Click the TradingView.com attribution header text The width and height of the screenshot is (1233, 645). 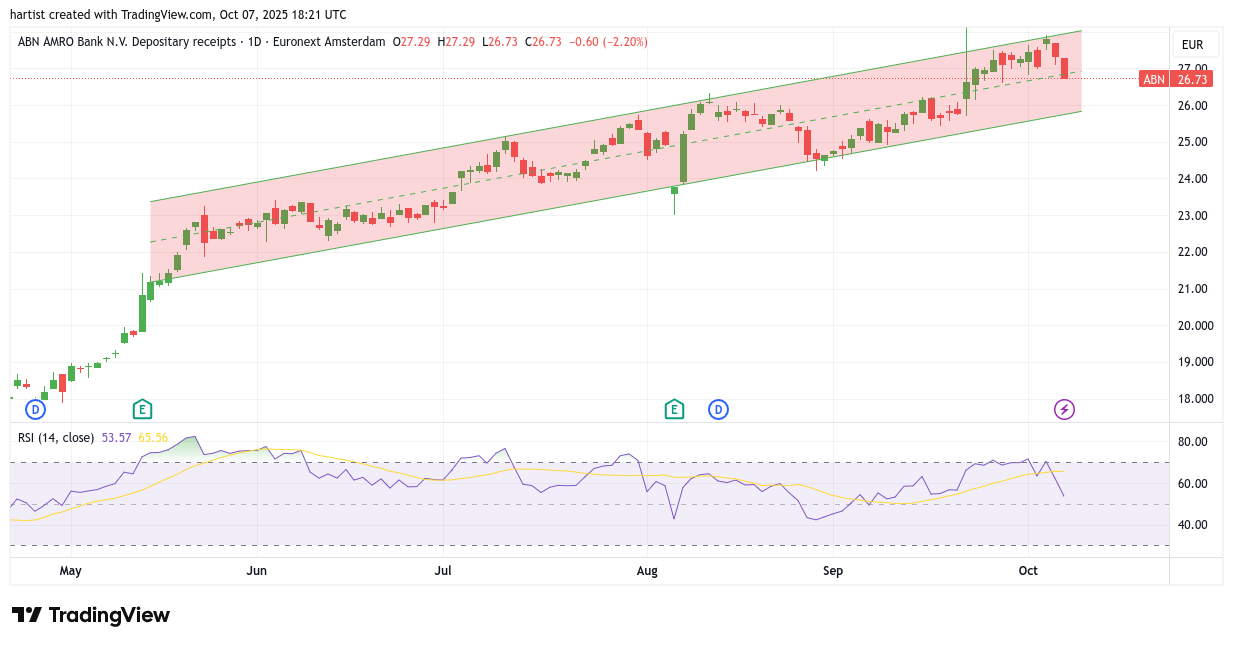click(x=178, y=14)
